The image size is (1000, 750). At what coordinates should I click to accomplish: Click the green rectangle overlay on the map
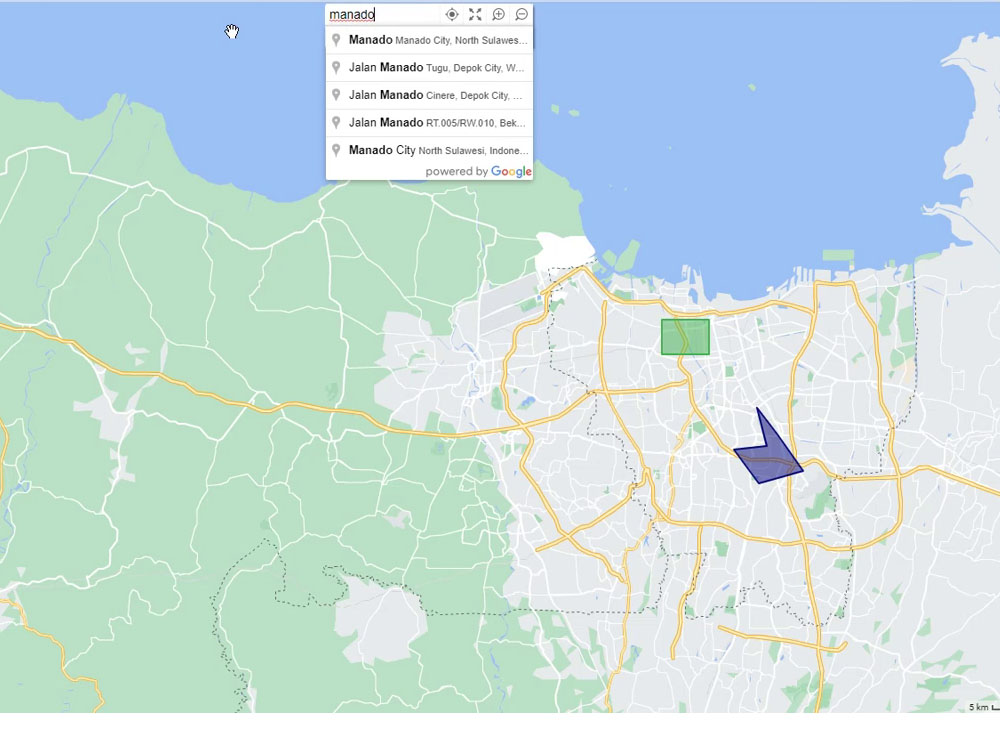pos(685,337)
